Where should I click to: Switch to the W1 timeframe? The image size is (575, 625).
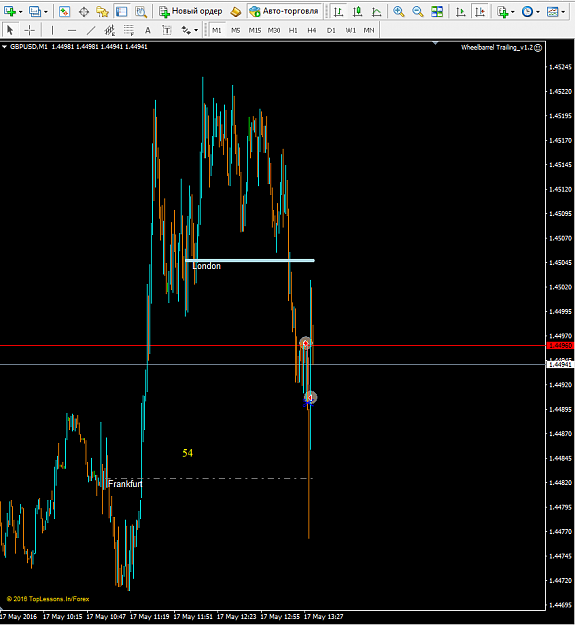350,30
